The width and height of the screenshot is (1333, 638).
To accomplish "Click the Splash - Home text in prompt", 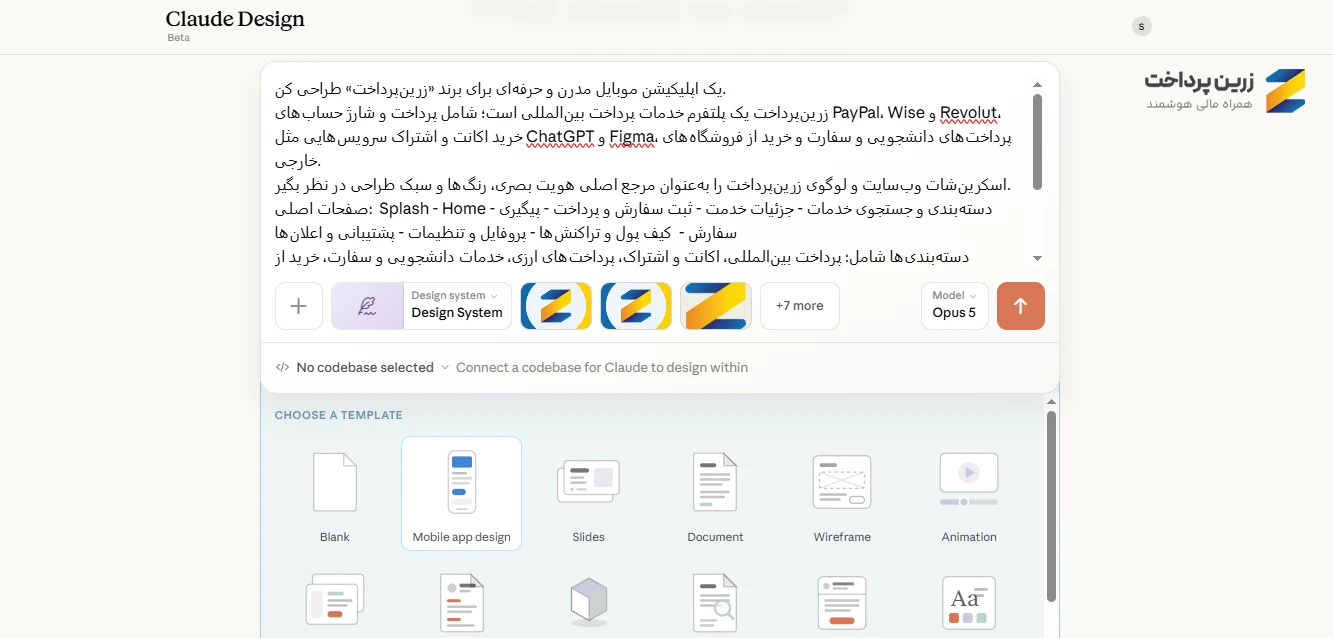I will pos(433,209).
